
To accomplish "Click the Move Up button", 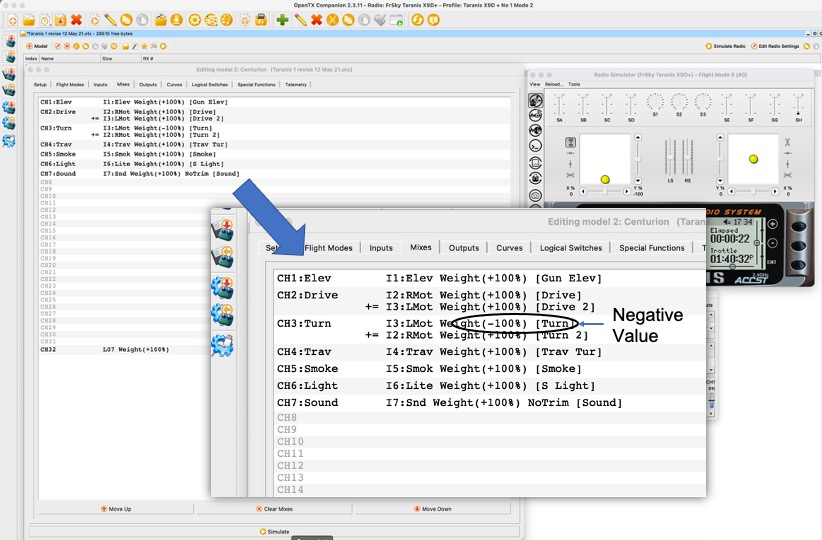I will click(116, 509).
